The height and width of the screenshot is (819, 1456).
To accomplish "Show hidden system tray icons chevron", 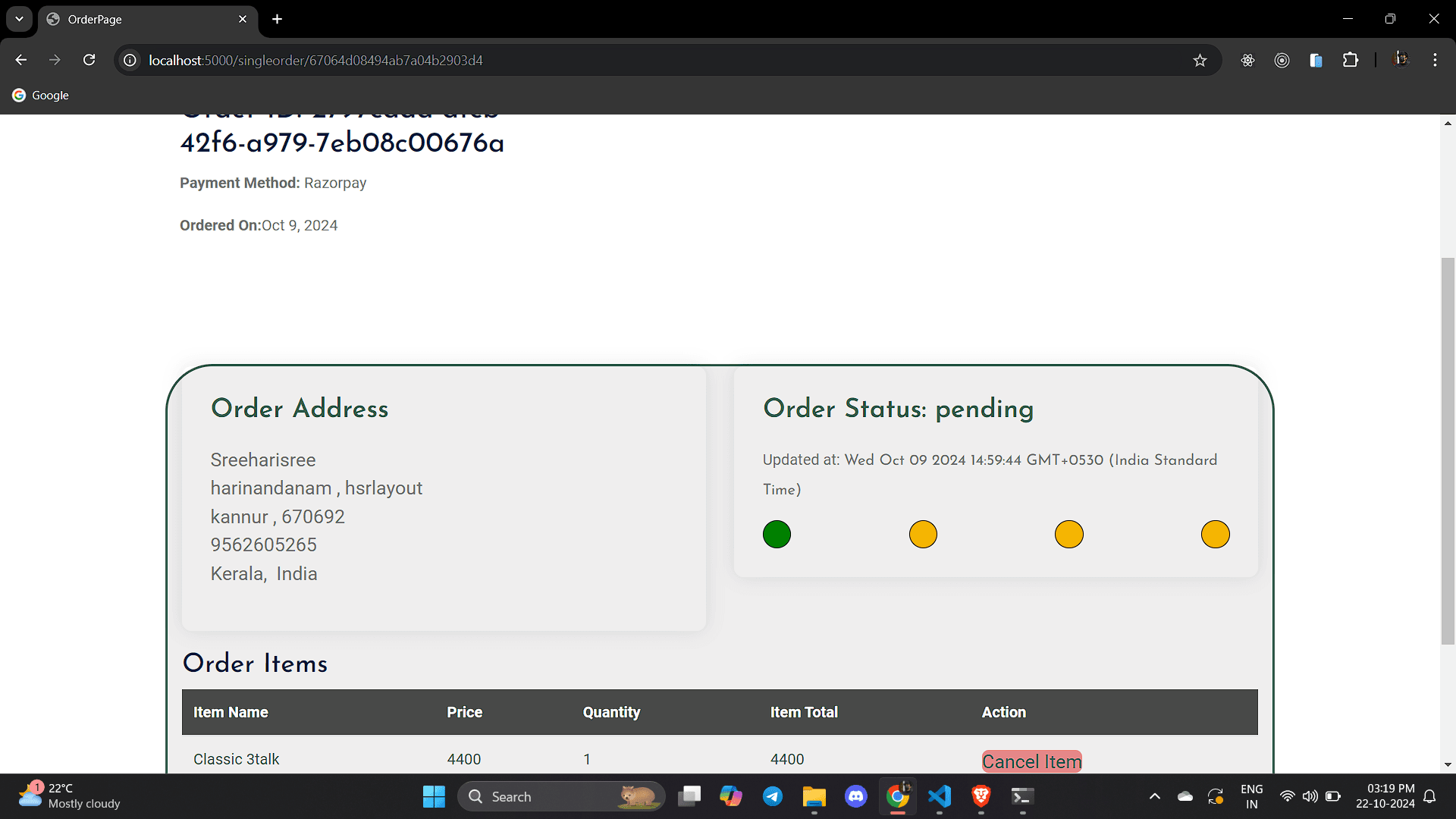I will (x=1154, y=796).
